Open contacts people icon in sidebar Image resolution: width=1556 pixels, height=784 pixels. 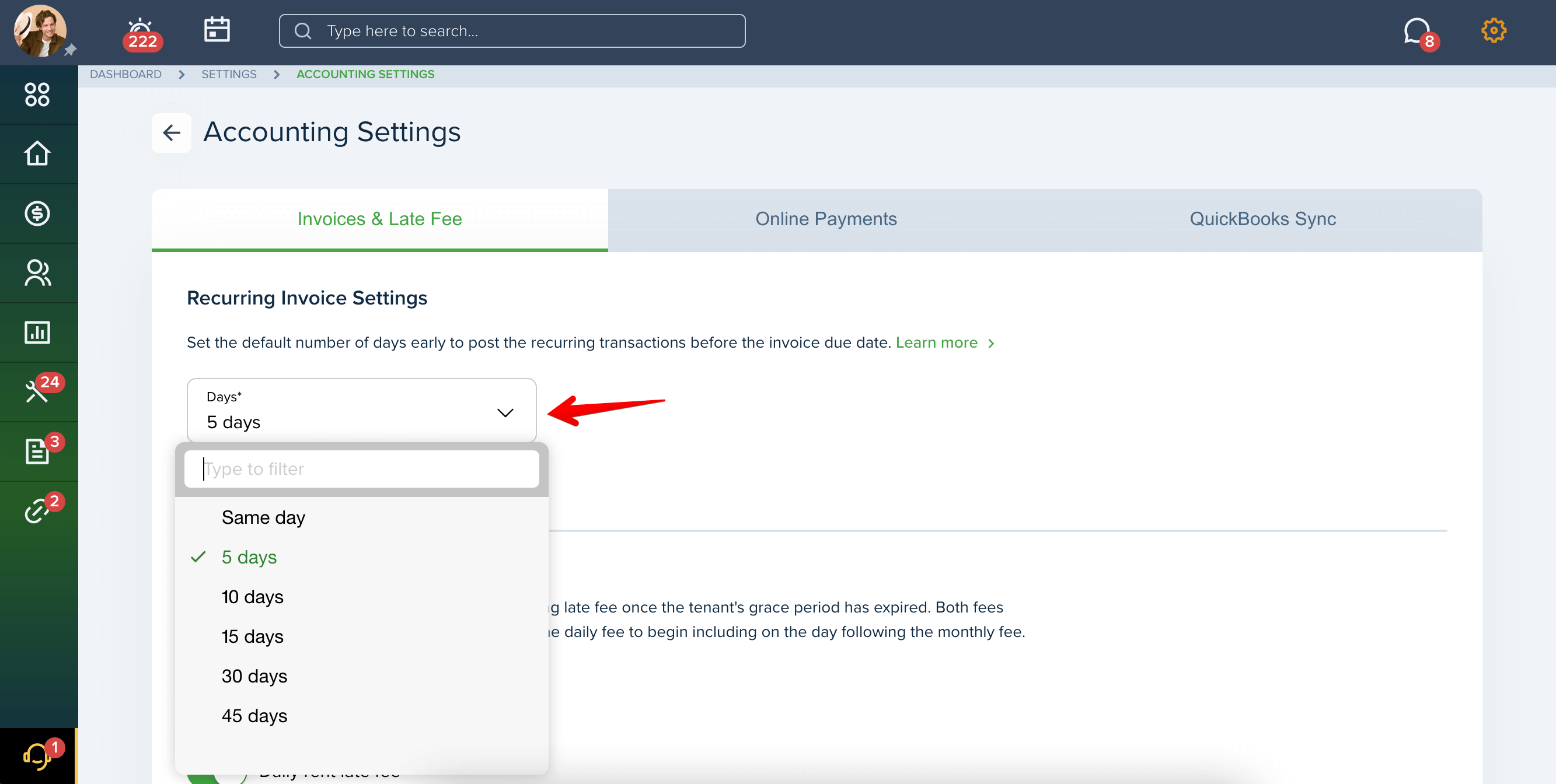pos(37,273)
